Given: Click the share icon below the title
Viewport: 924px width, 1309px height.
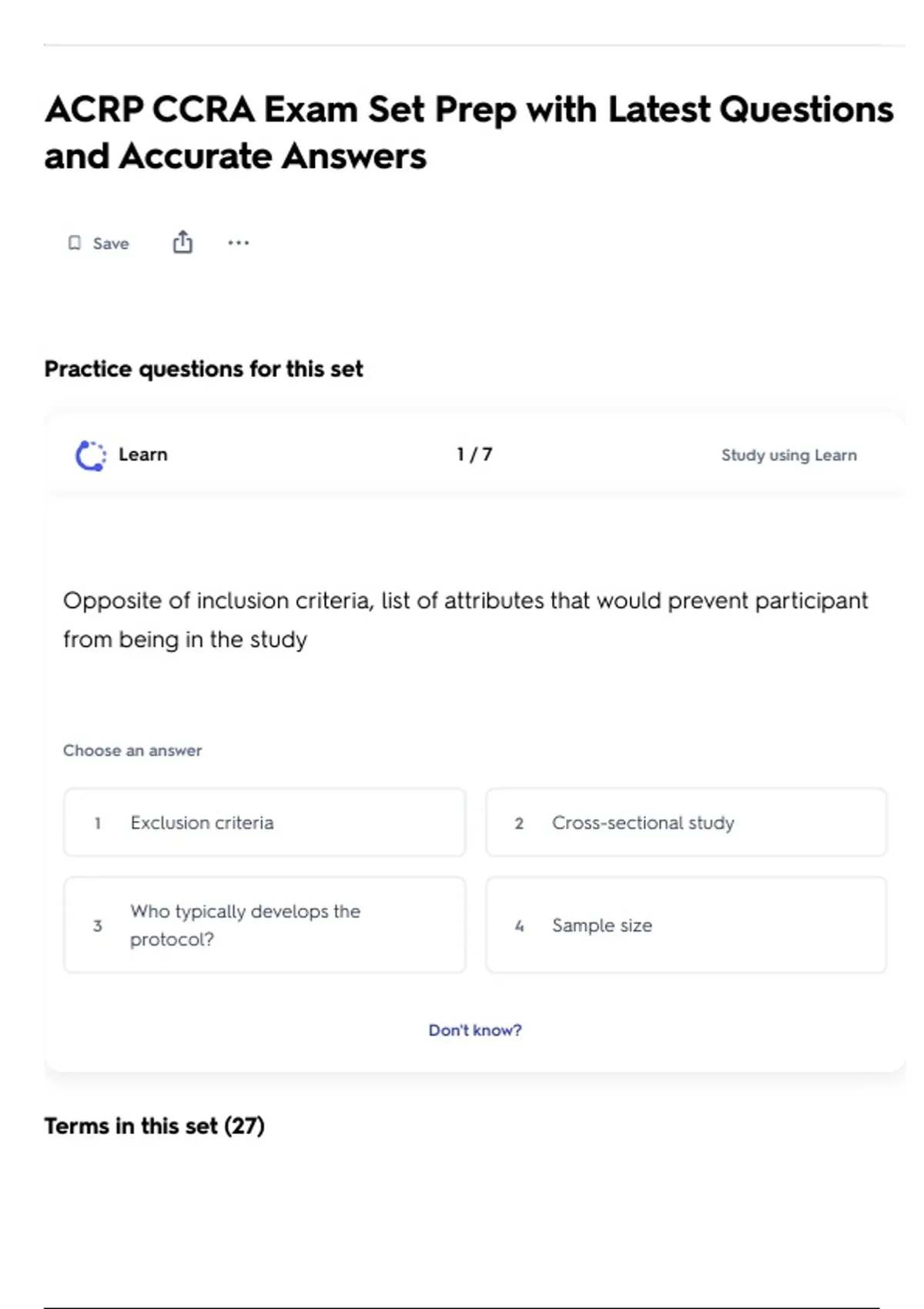Looking at the screenshot, I should click(182, 243).
